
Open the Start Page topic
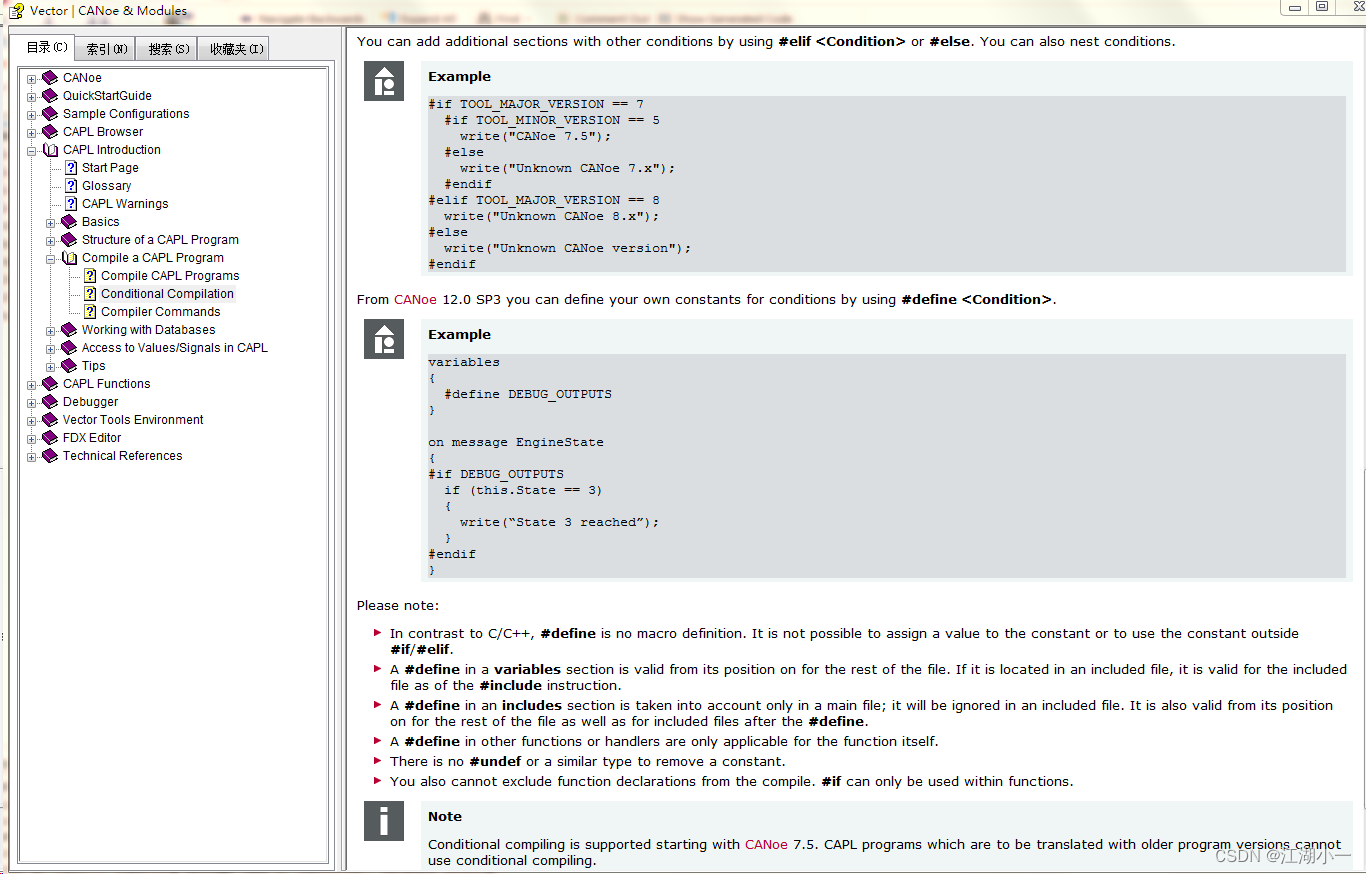click(x=110, y=168)
